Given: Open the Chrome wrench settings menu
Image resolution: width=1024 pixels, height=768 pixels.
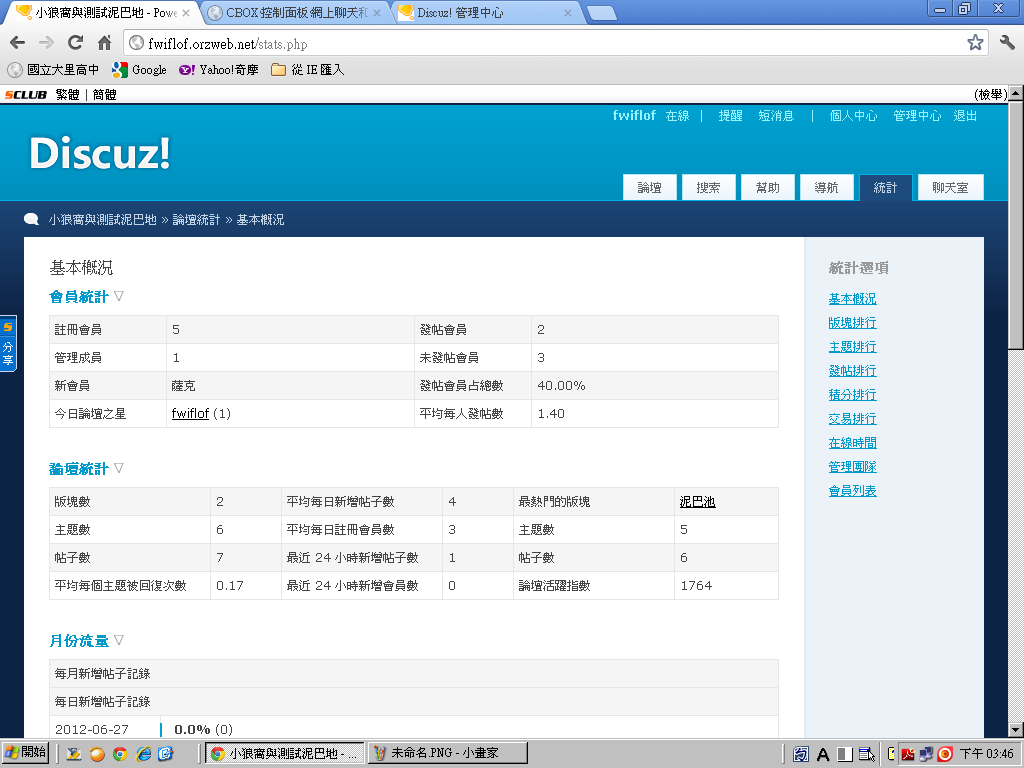Looking at the screenshot, I should (1007, 43).
